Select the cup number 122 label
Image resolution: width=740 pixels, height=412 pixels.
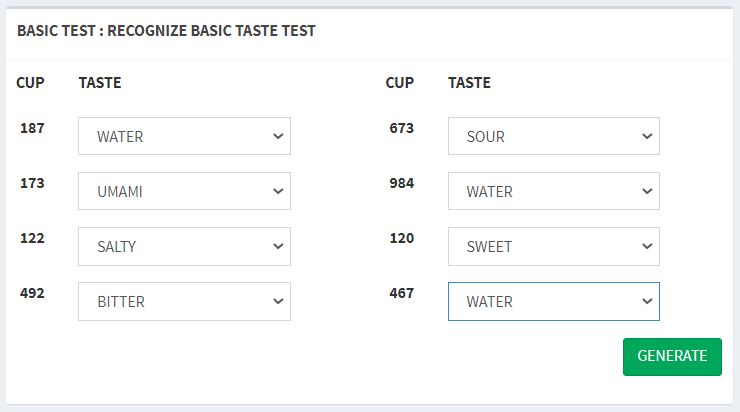point(31,238)
